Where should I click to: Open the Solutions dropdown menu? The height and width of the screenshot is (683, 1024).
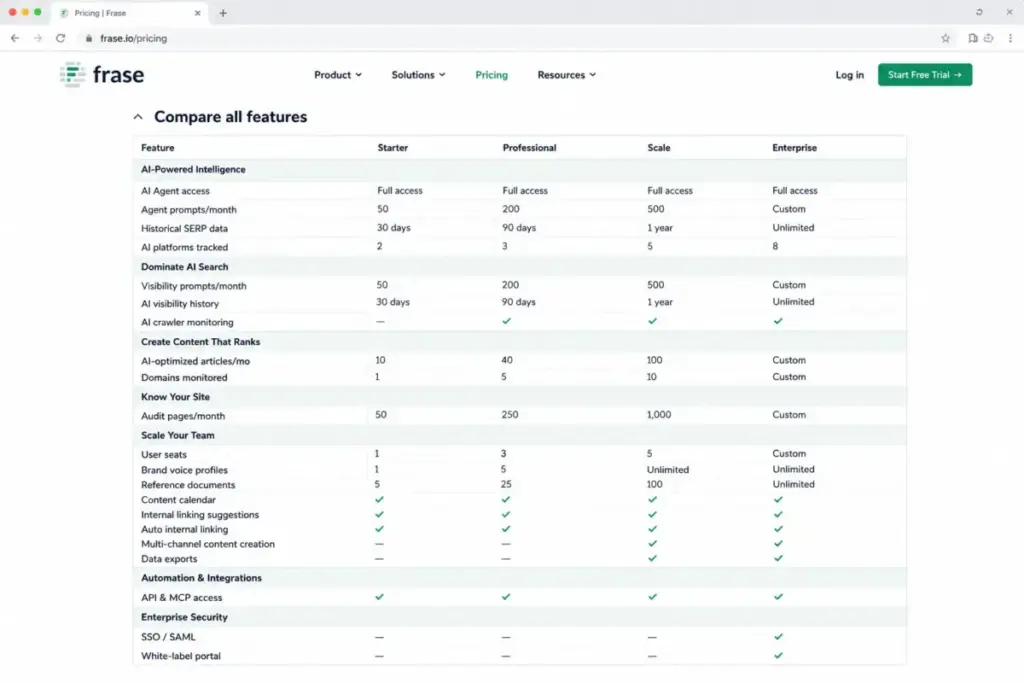point(419,75)
